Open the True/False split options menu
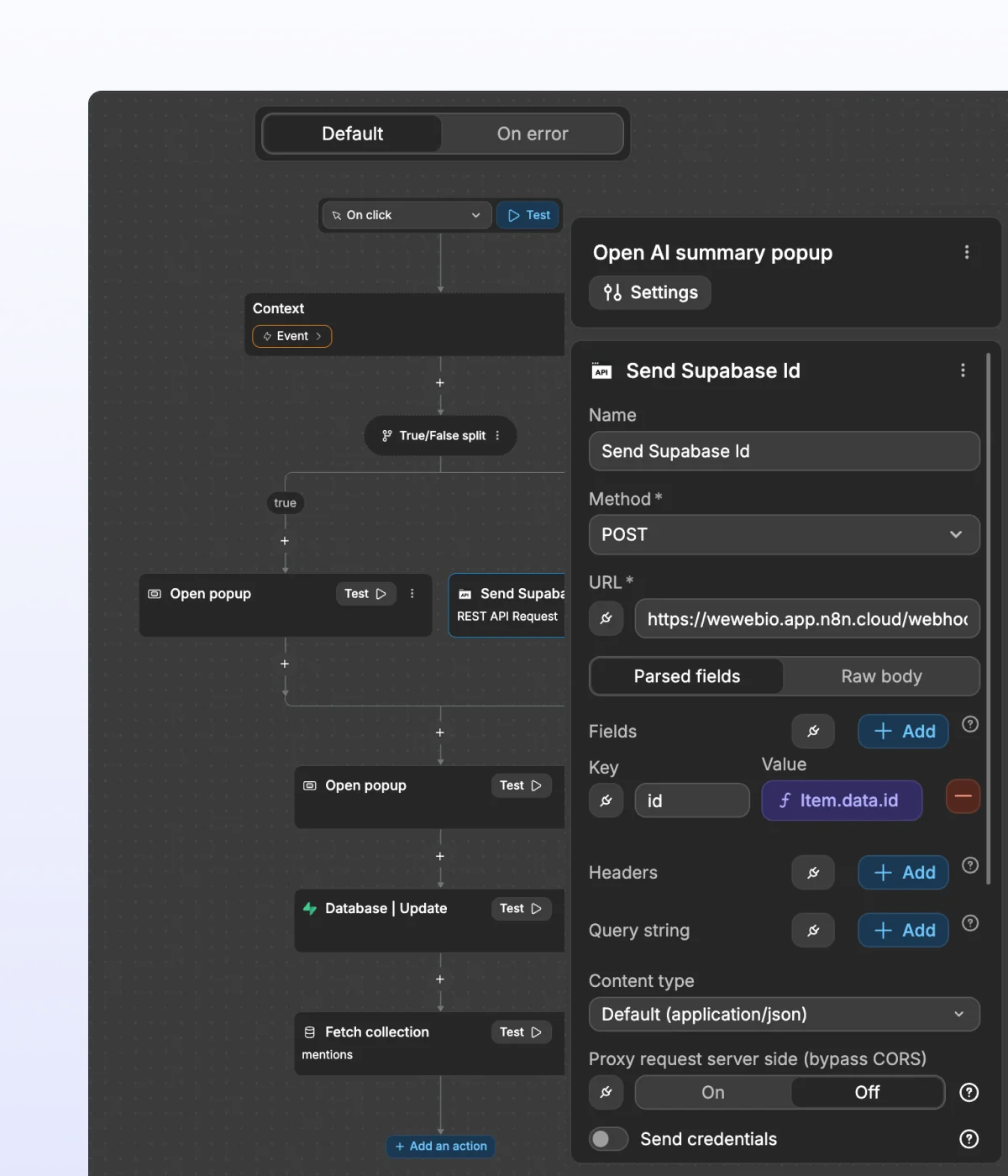Viewport: 1008px width, 1176px height. pyautogui.click(x=497, y=435)
